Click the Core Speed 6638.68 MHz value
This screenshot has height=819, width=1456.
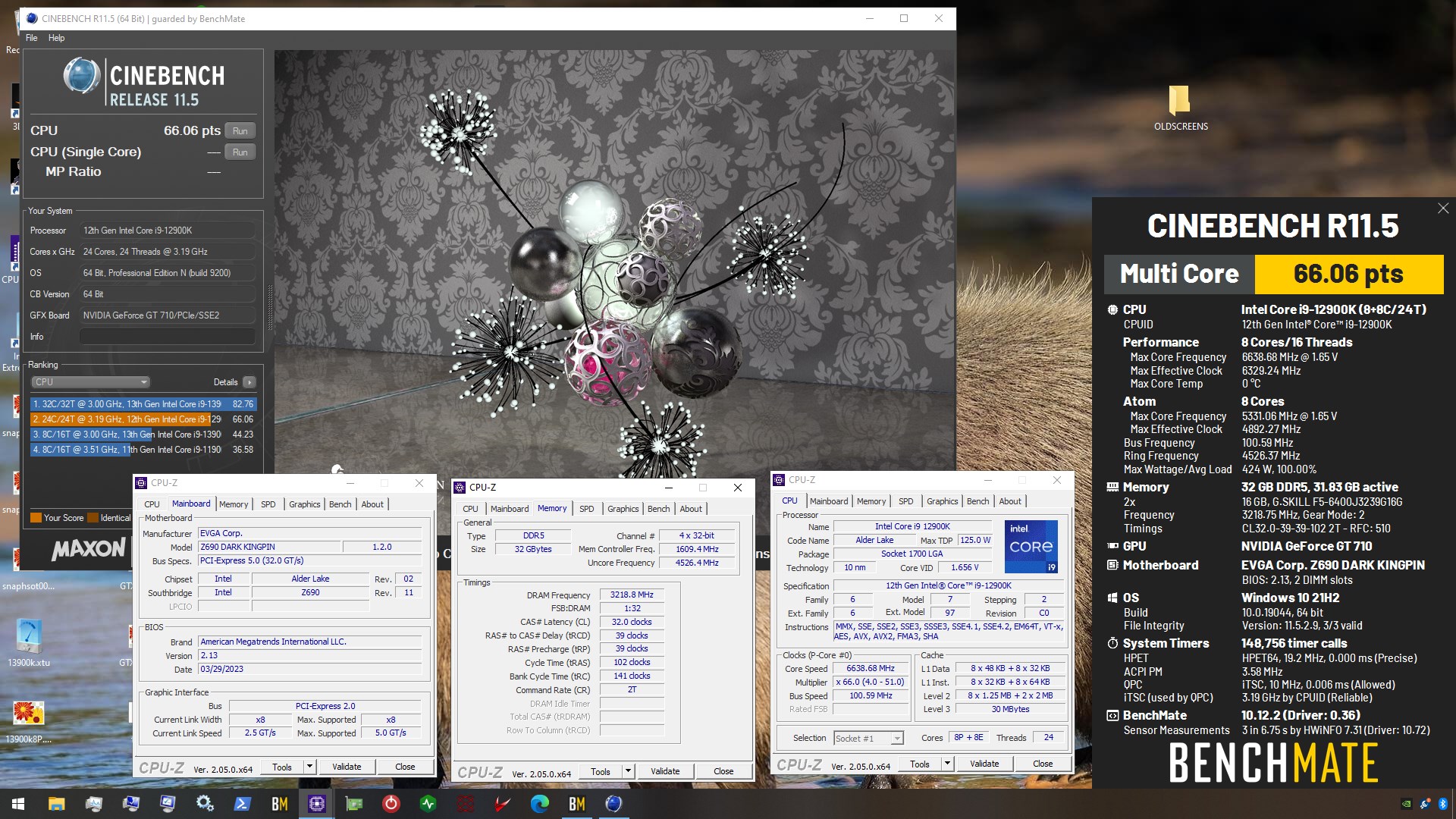[x=871, y=669]
